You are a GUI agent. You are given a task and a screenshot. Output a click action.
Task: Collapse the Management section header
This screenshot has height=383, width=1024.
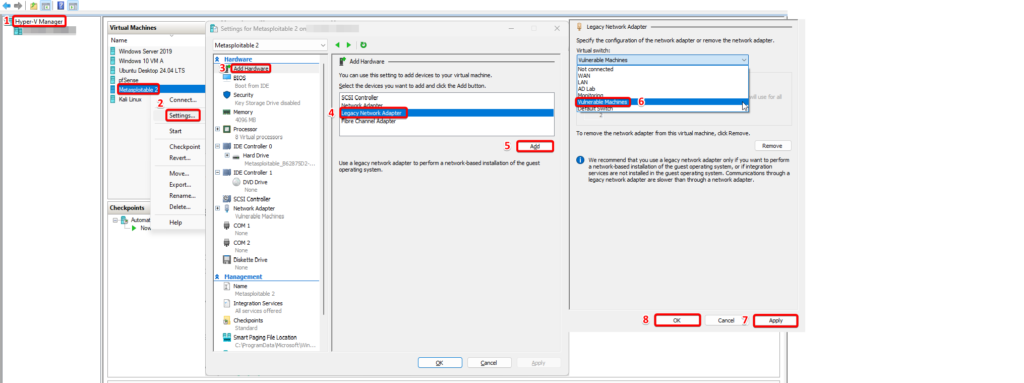pyautogui.click(x=217, y=276)
